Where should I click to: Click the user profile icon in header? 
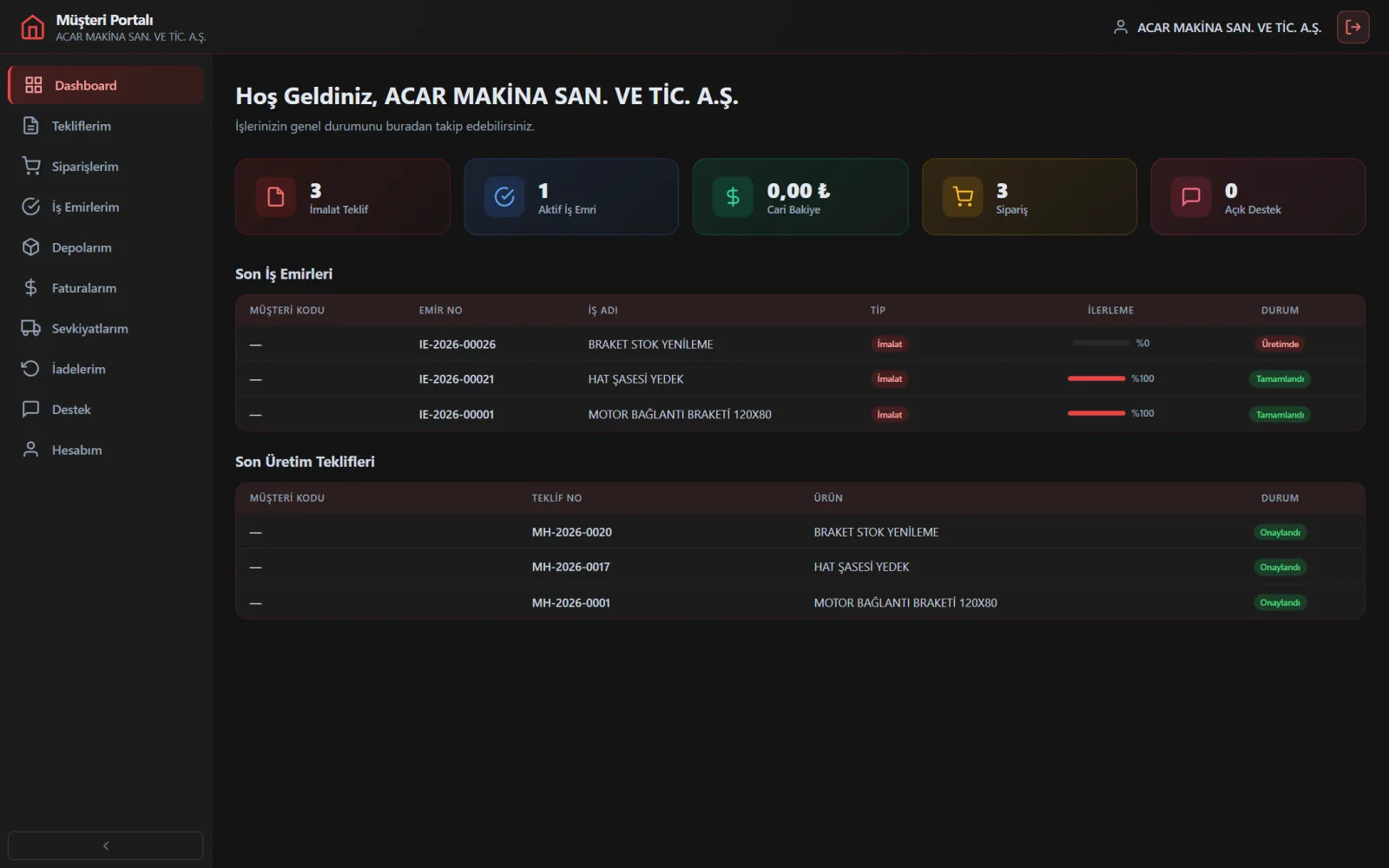1120,27
